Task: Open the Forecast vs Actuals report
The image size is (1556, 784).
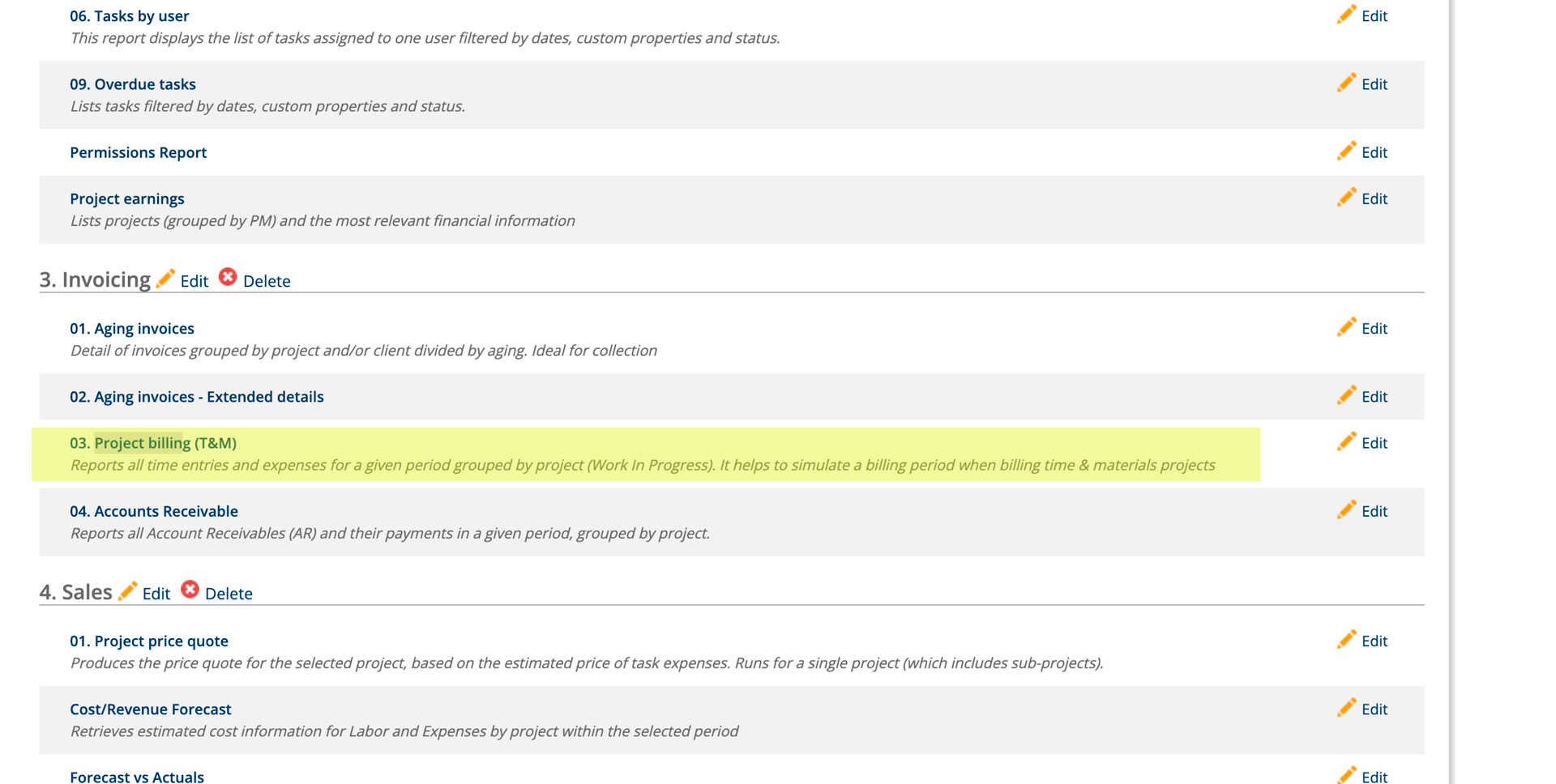Action: (136, 776)
